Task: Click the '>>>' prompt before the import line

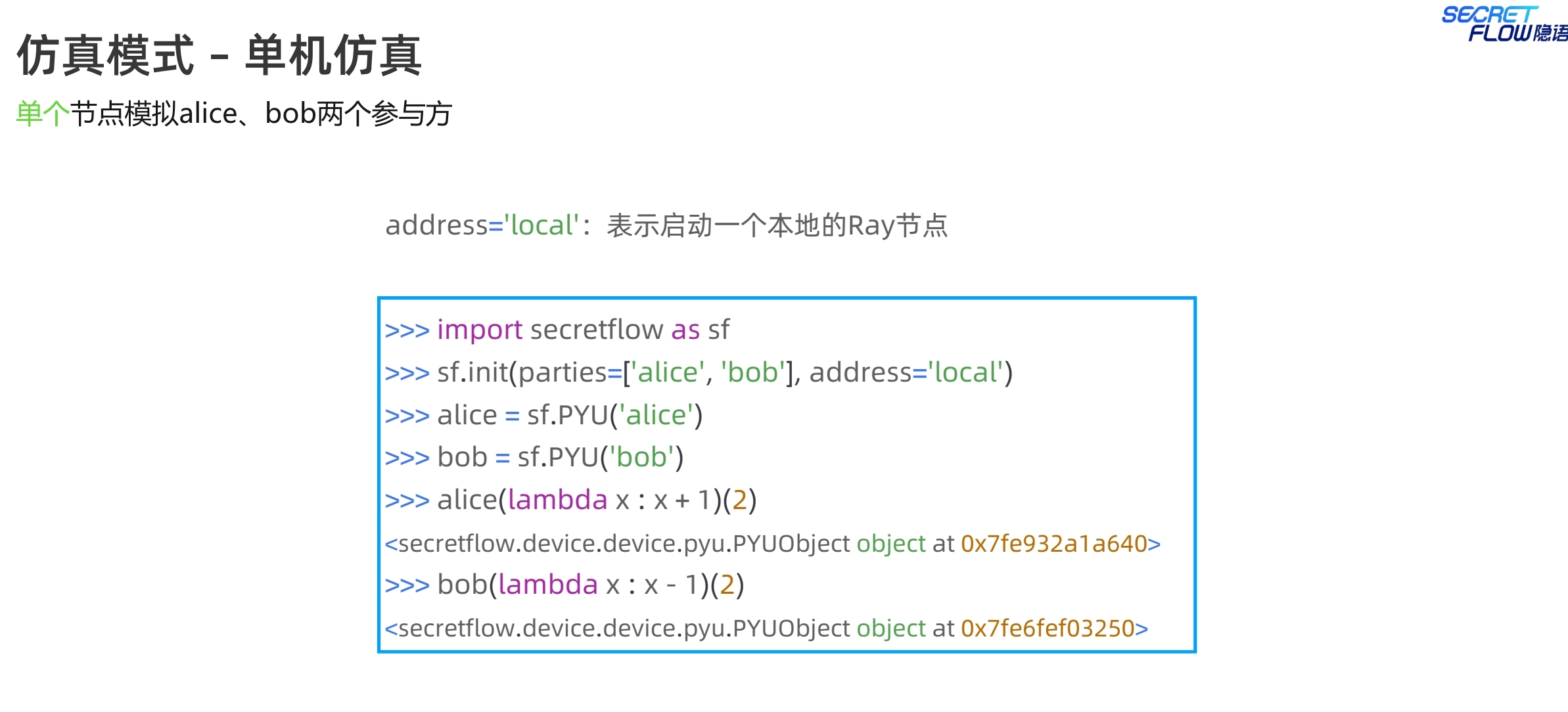Action: click(407, 330)
